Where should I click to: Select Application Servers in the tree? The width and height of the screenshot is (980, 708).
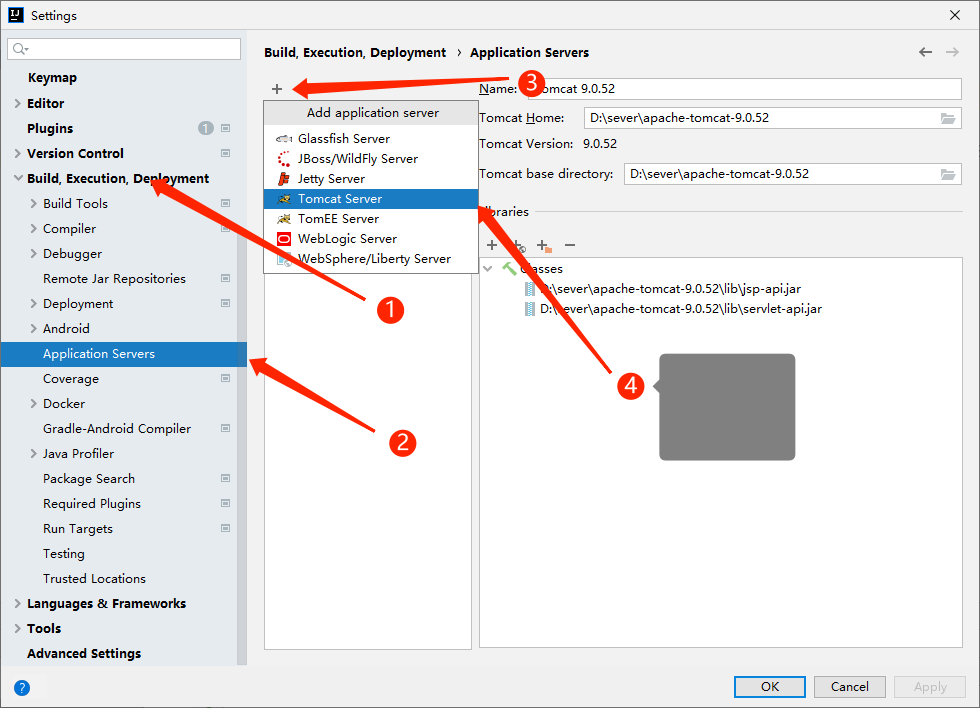pos(124,354)
